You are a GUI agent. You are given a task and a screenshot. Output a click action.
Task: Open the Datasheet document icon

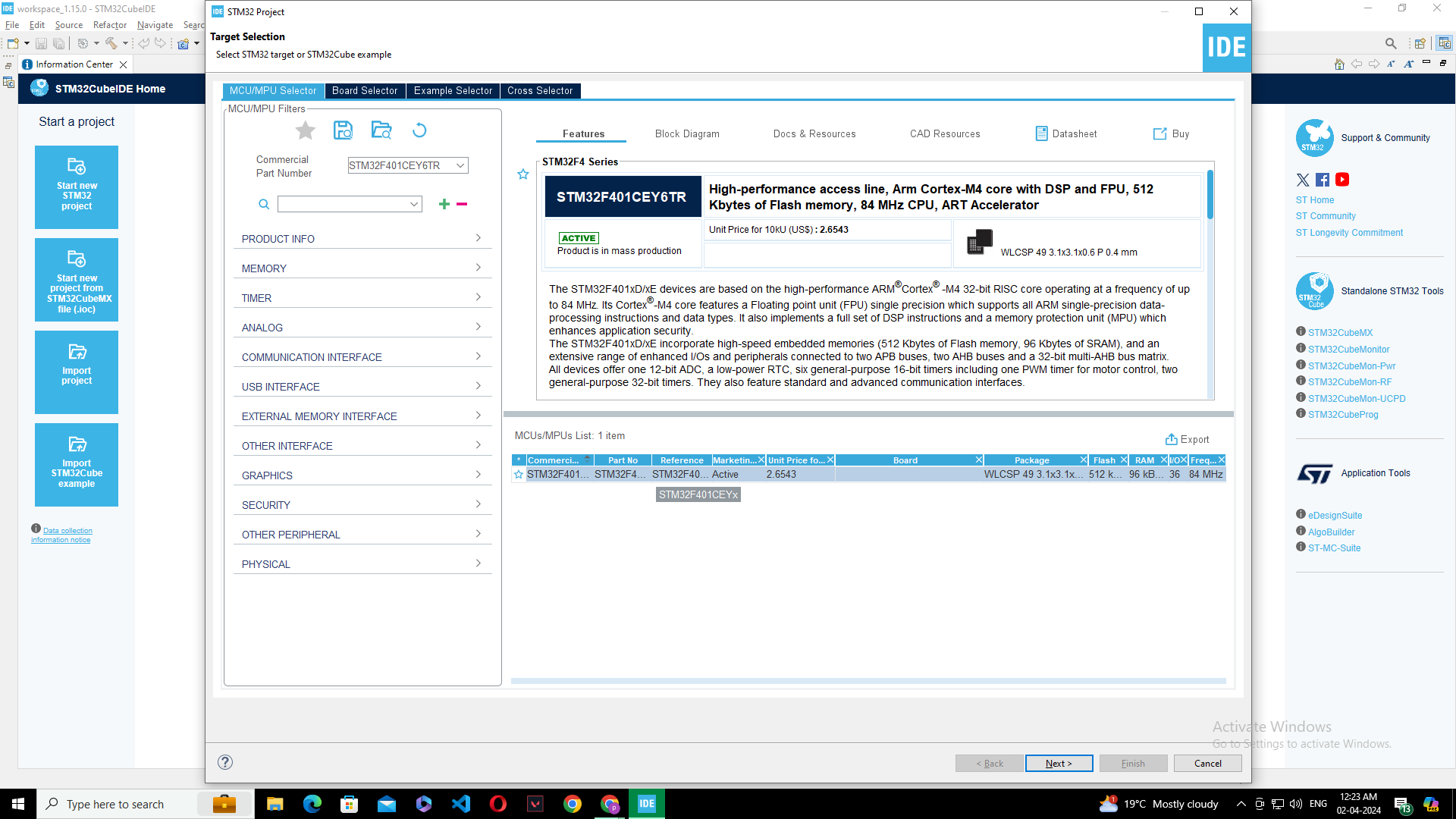pyautogui.click(x=1042, y=133)
